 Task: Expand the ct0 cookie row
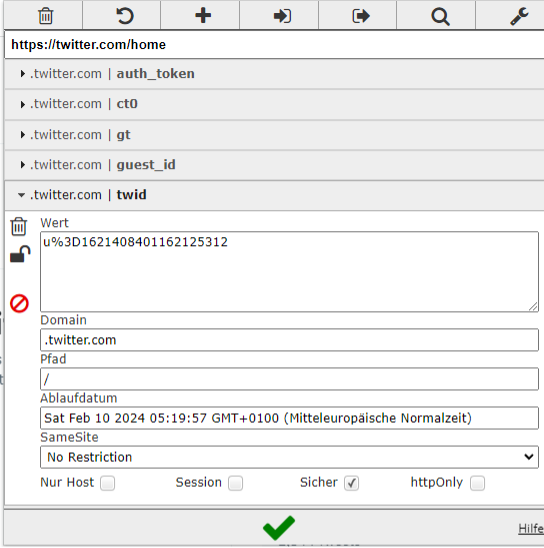[274, 104]
